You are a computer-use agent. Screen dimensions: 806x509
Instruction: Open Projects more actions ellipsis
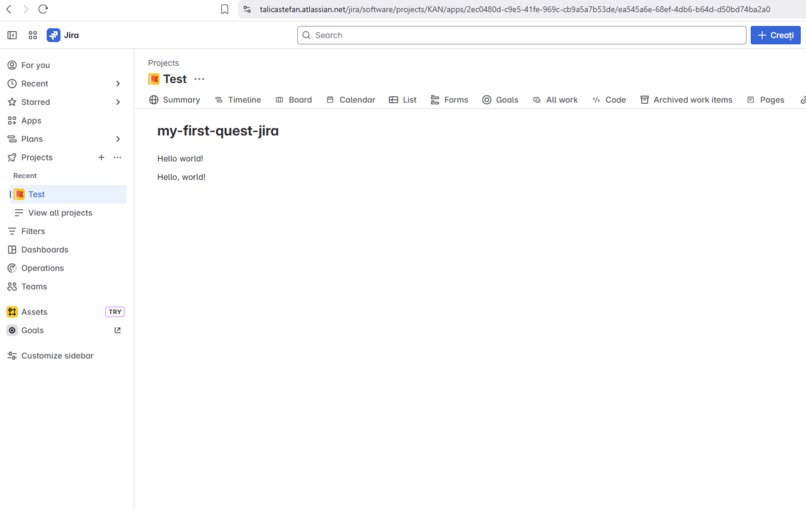(x=118, y=157)
